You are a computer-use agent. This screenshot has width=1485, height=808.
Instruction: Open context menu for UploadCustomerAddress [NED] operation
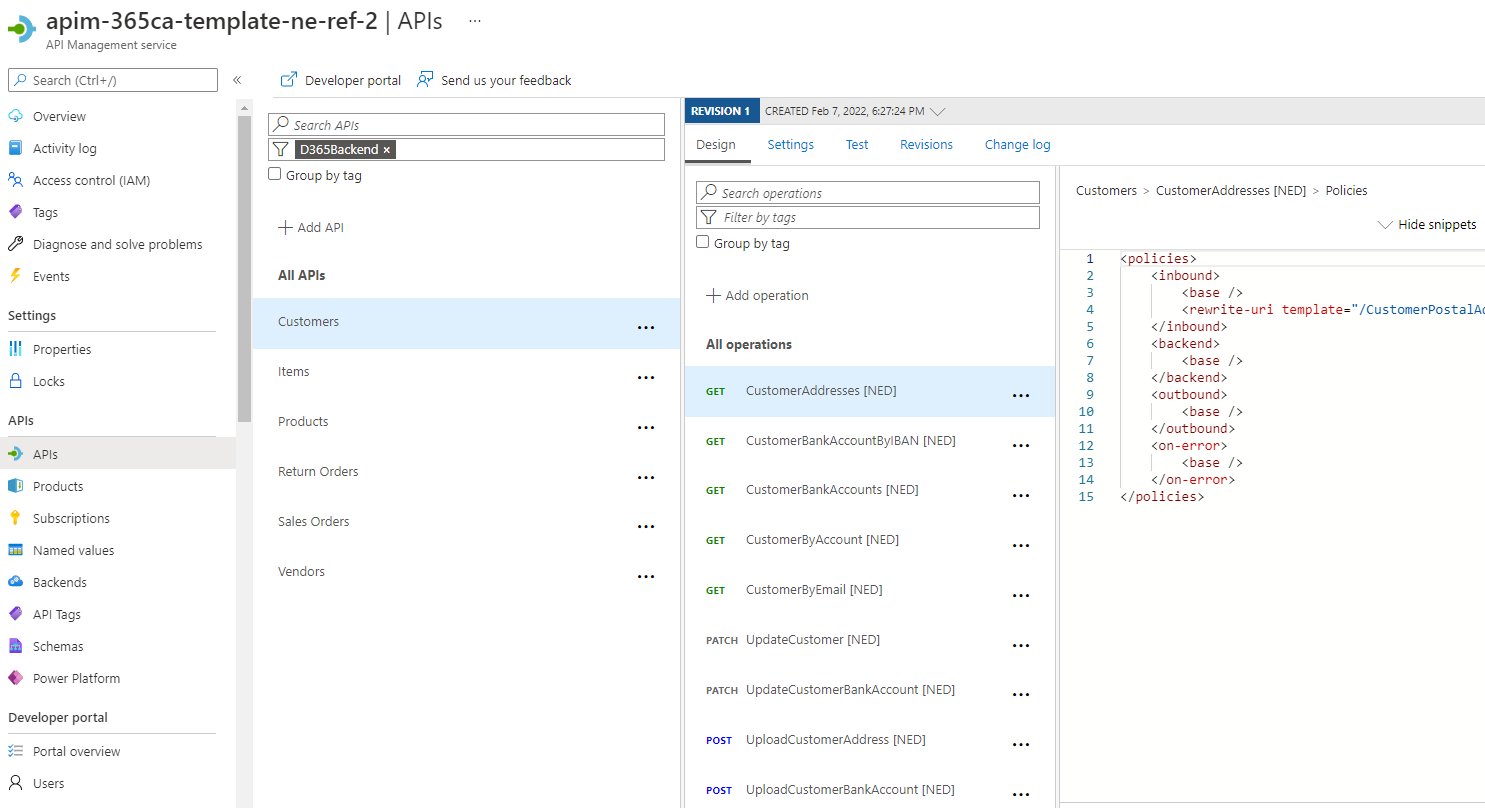[x=1021, y=745]
